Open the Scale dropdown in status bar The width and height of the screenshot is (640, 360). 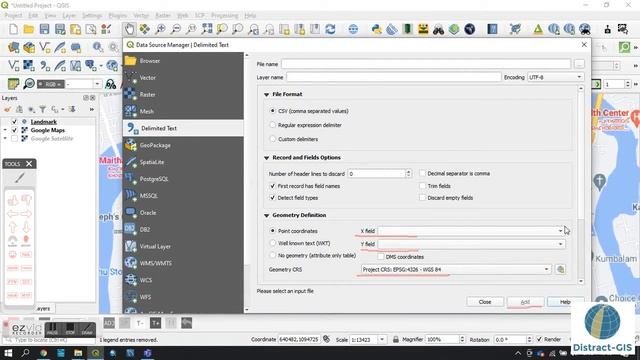tap(382, 340)
